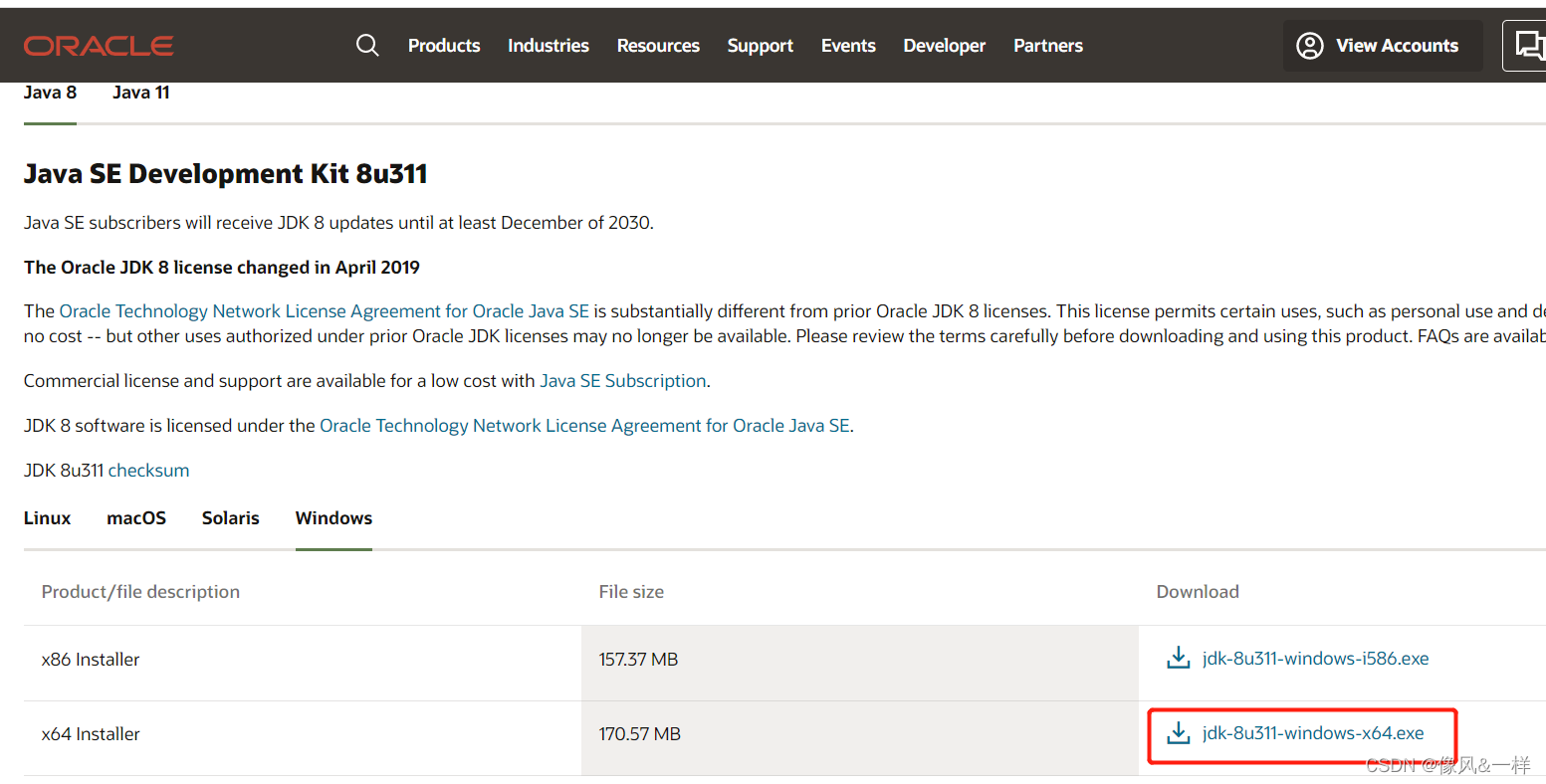
Task: Click download icon for jdk-8u311-windows-x64.exe
Action: [1179, 733]
